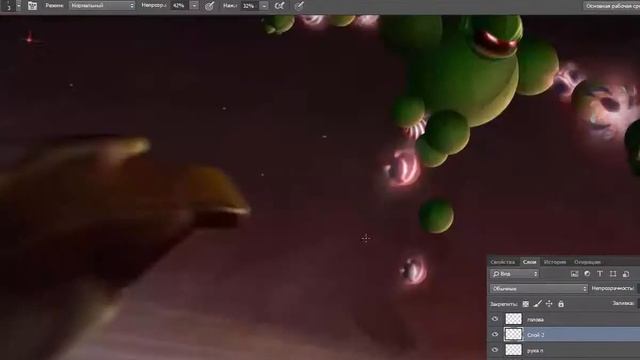
Task: Lock layer position icon
Action: pos(549,304)
